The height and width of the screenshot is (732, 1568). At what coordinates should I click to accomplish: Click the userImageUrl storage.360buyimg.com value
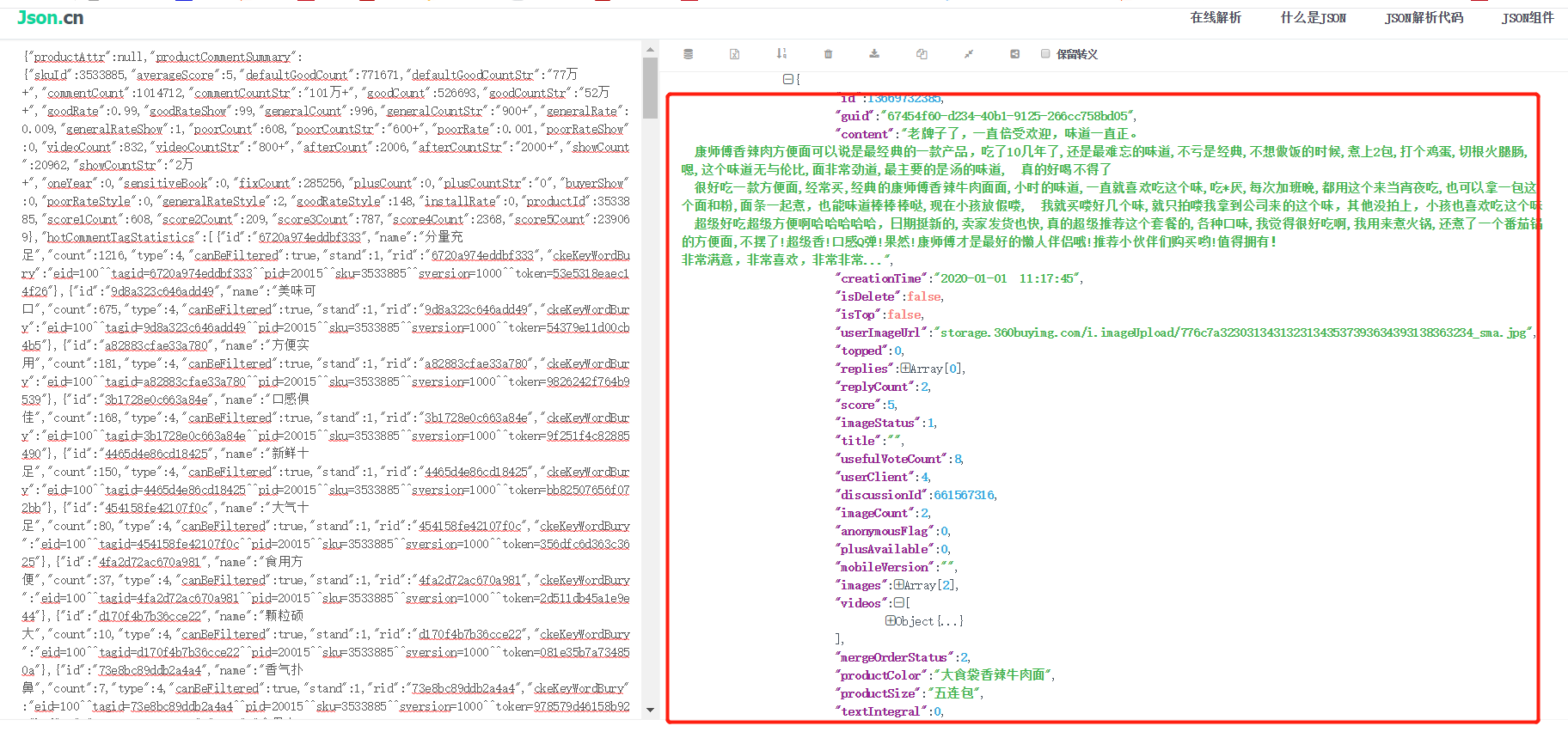(1233, 332)
